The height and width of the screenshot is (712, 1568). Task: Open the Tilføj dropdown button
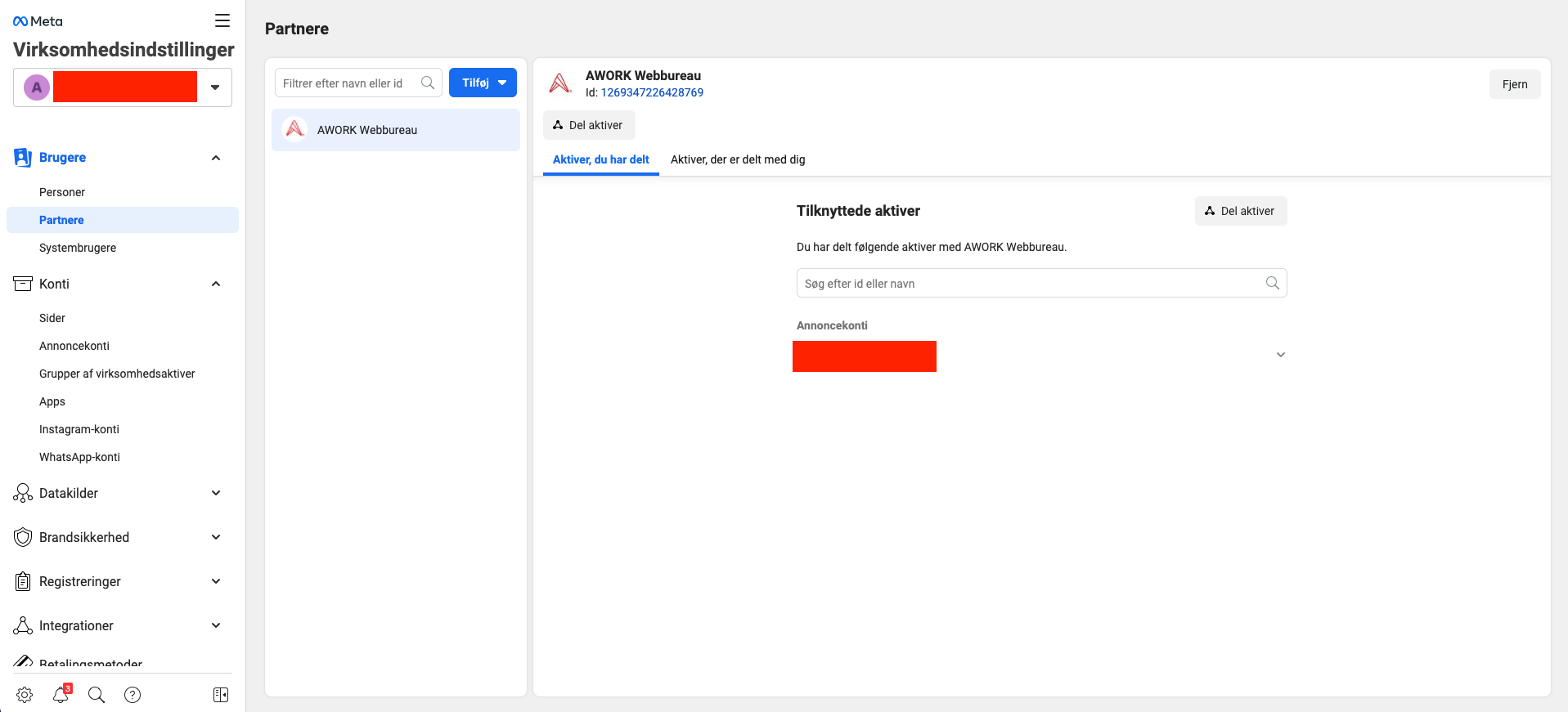click(483, 83)
